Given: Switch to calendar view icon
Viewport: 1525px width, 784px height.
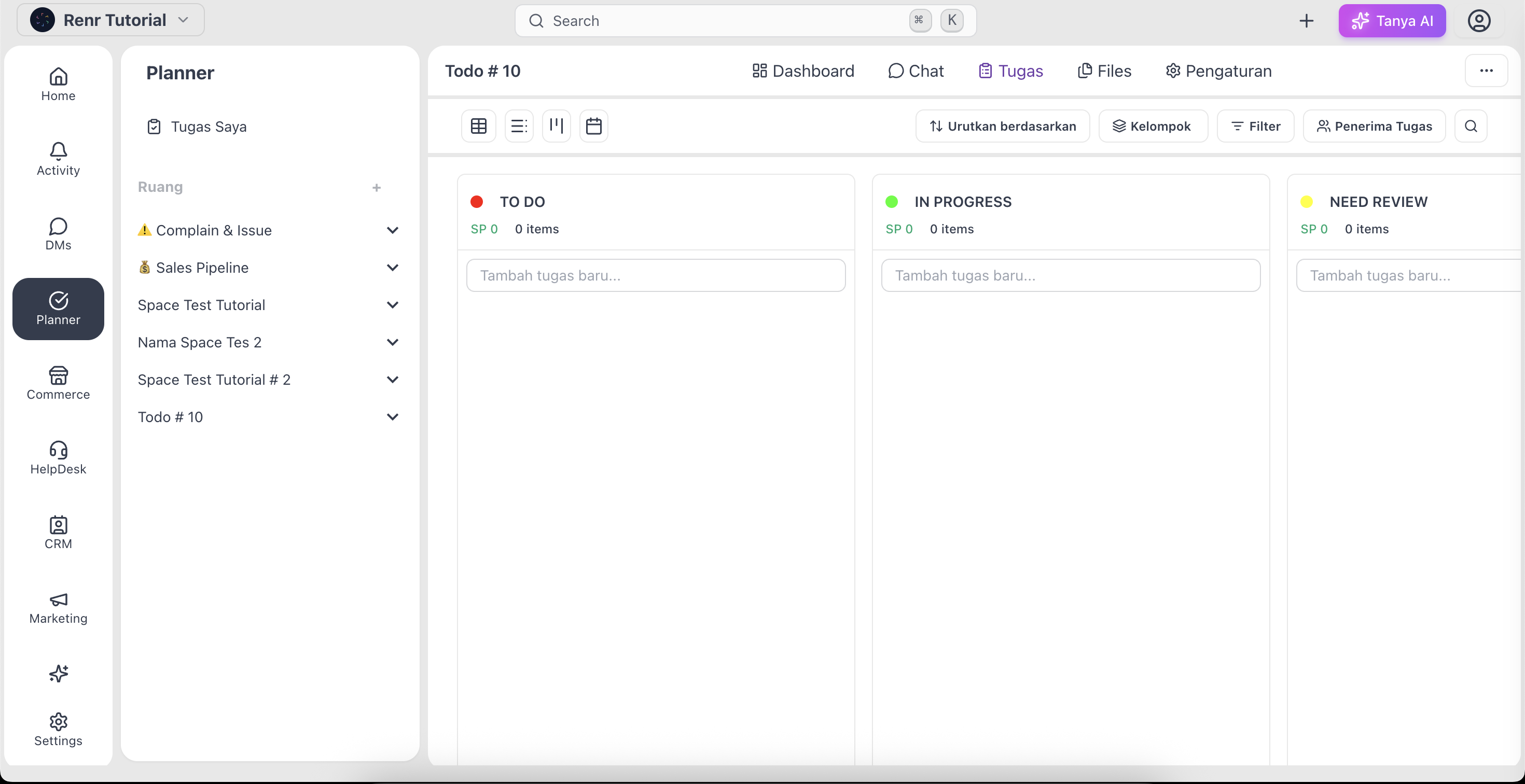Looking at the screenshot, I should 593,126.
